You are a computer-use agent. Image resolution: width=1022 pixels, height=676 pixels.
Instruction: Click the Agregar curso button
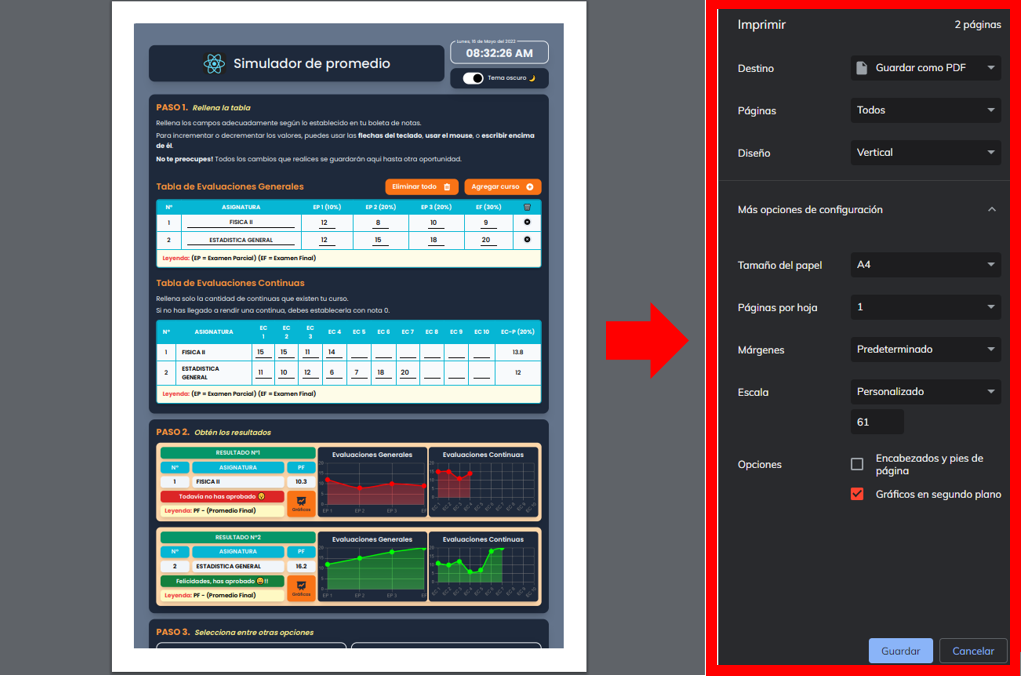tap(502, 187)
